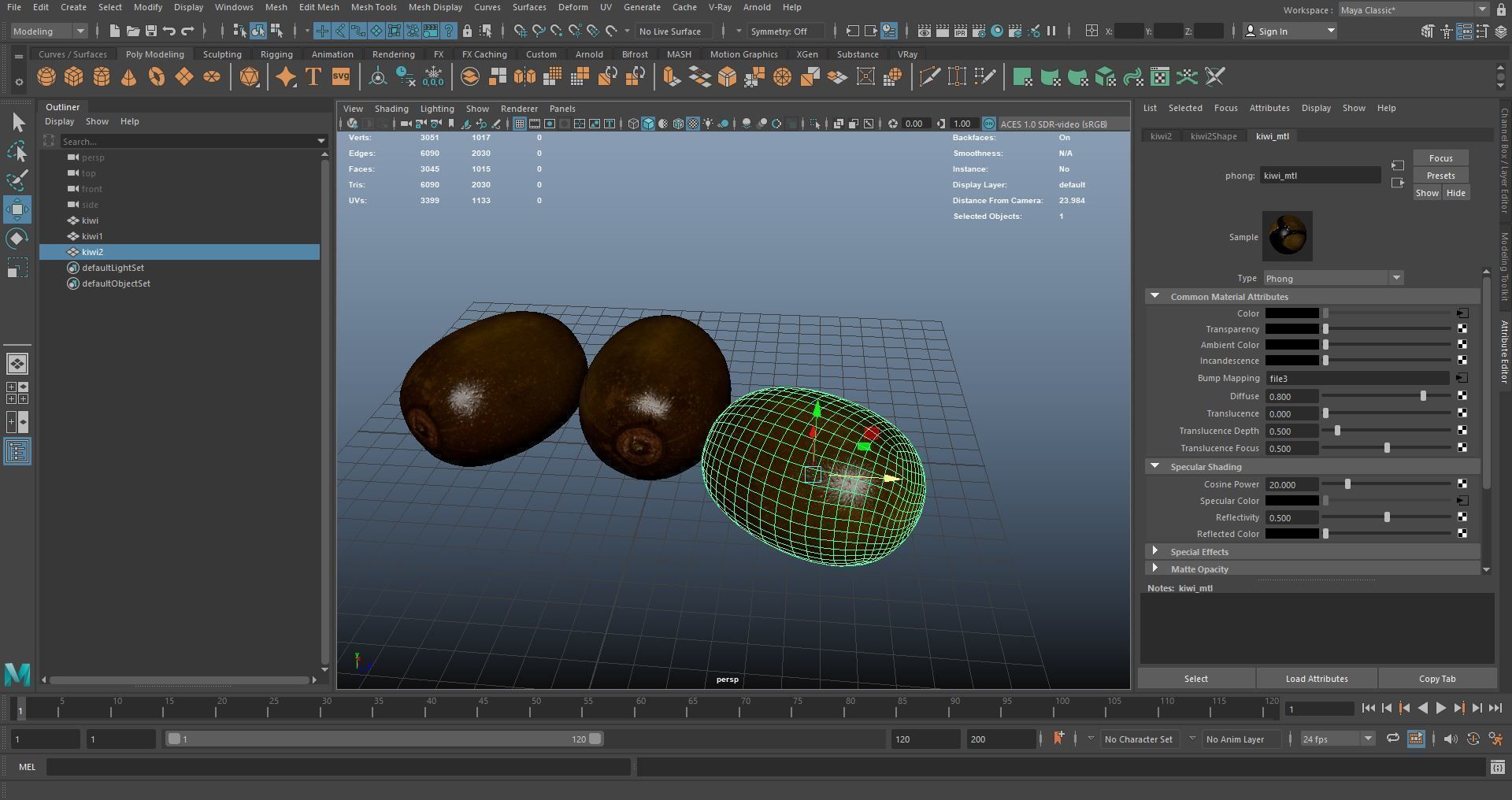Click the Focus button
Viewport: 1512px width, 800px height.
1440,158
